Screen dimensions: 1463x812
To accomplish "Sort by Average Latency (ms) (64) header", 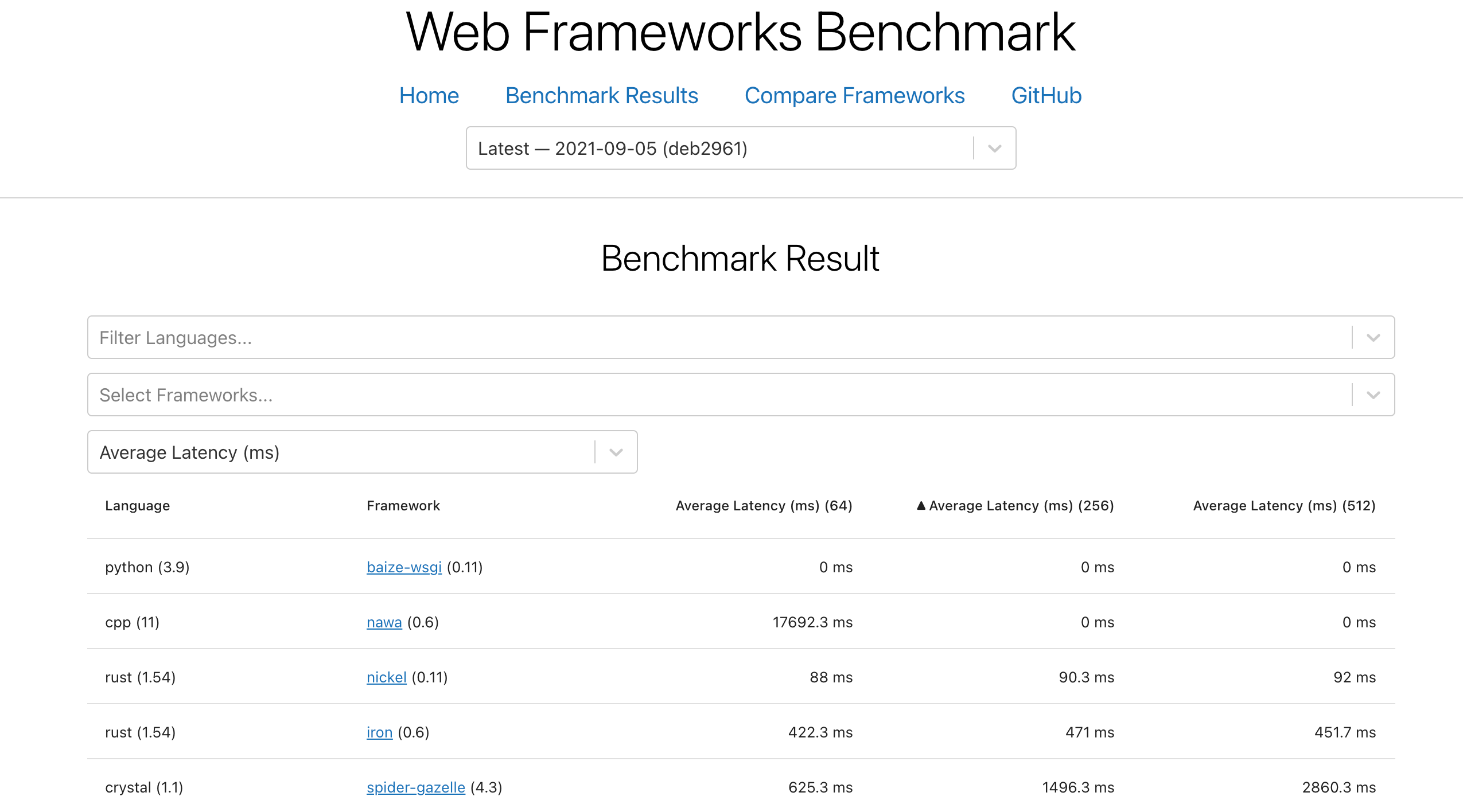I will [764, 506].
